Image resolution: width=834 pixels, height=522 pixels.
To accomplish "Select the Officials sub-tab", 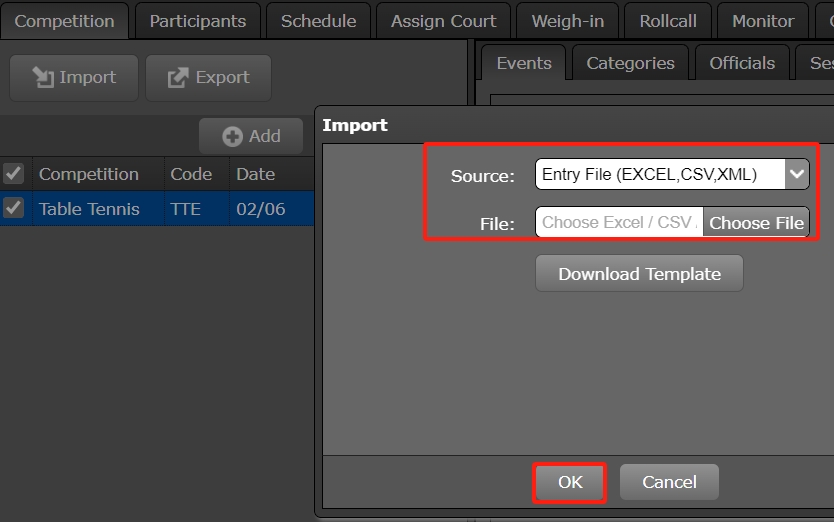I will coord(742,63).
